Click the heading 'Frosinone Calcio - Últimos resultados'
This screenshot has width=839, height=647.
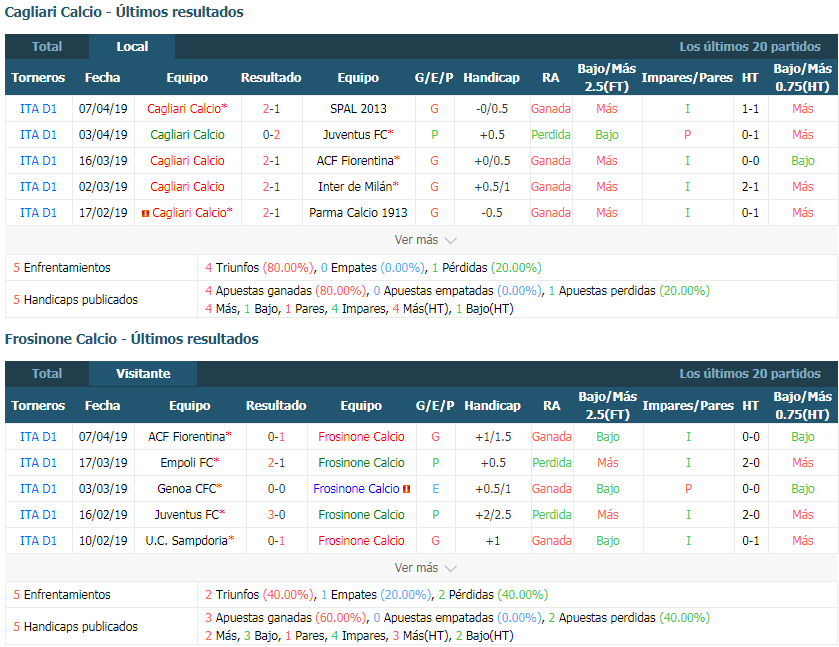click(132, 339)
